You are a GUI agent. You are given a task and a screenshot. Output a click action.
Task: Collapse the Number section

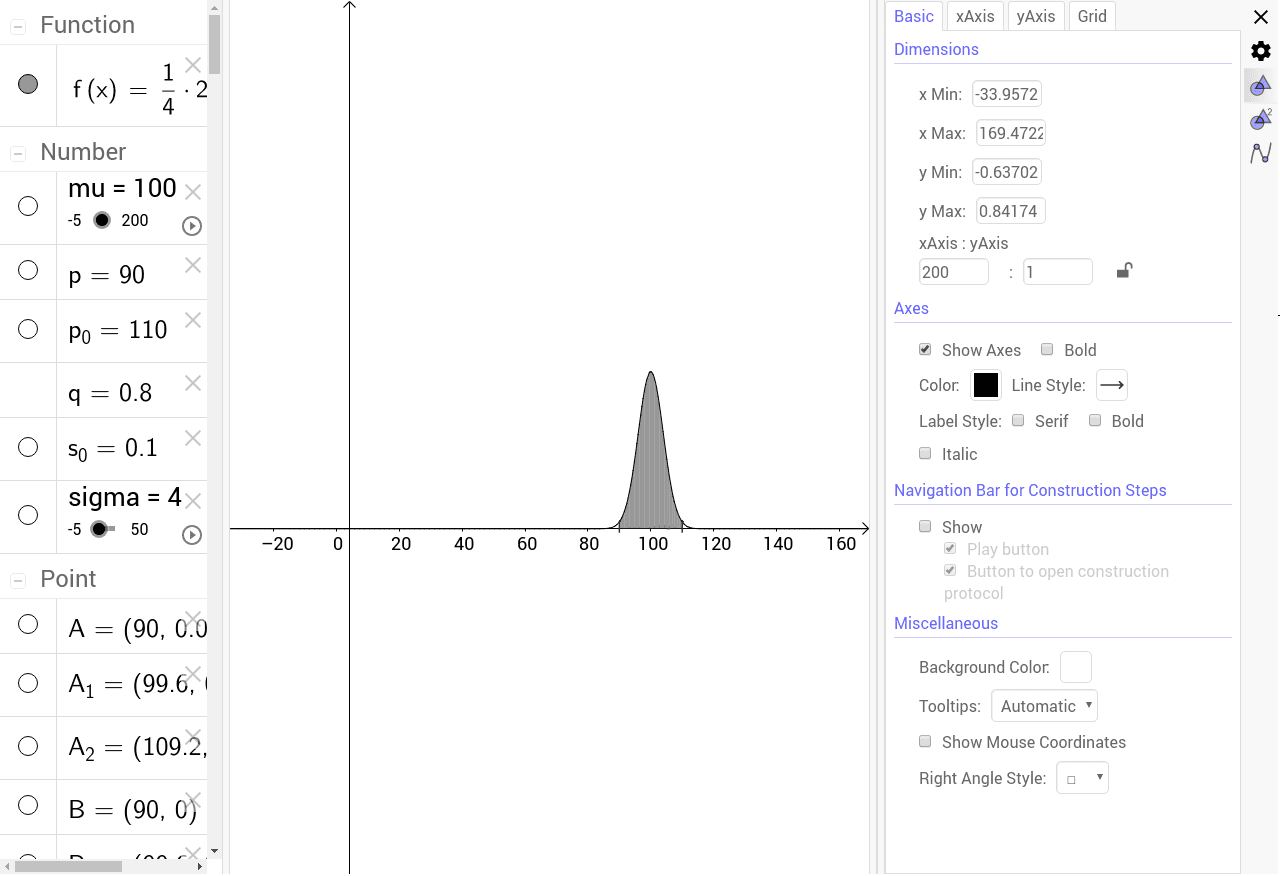point(16,151)
